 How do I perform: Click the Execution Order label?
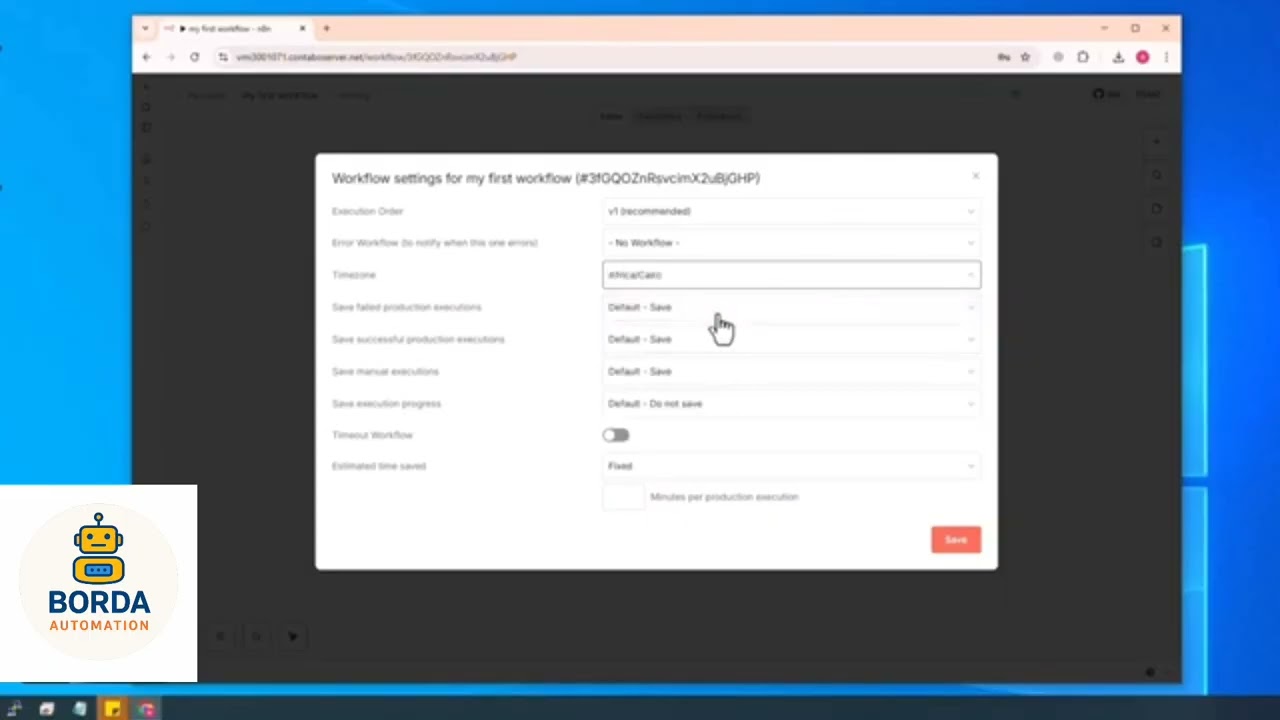(367, 211)
